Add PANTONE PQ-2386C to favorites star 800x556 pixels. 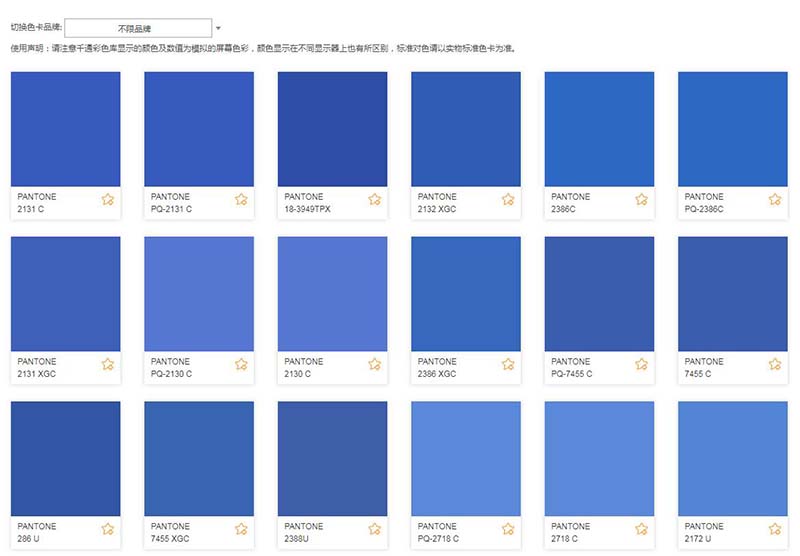click(x=775, y=199)
